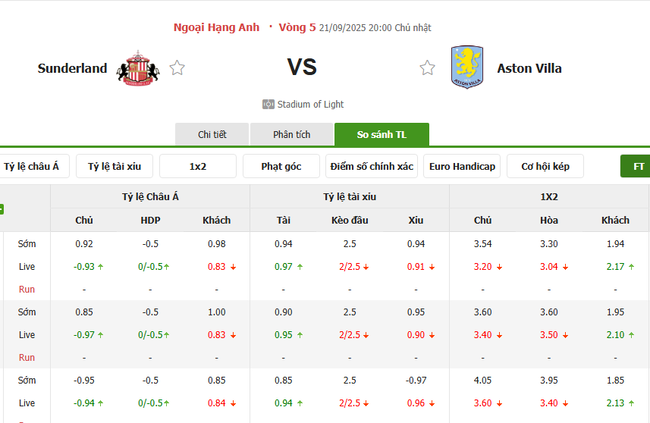Choose the 1x2 odds filter

coord(197,166)
